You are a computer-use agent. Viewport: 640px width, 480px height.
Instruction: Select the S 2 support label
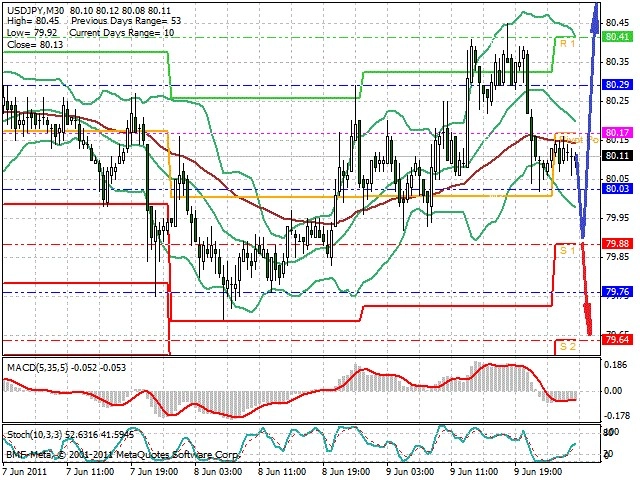[x=567, y=347]
